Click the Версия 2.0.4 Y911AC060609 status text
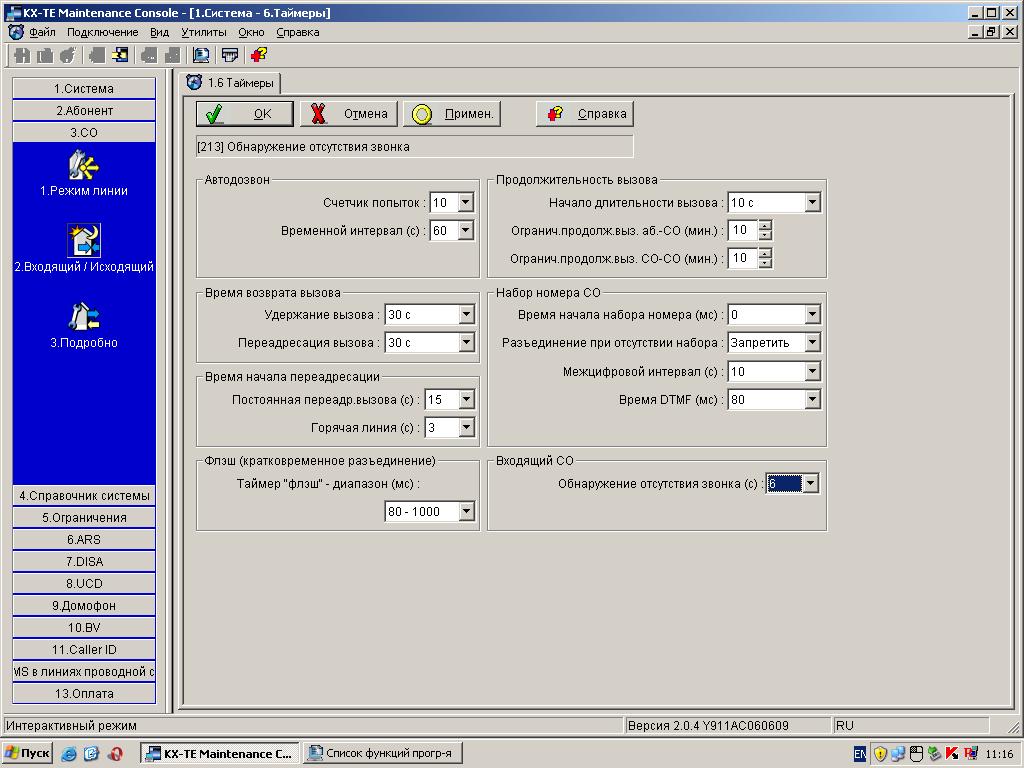 pos(708,726)
